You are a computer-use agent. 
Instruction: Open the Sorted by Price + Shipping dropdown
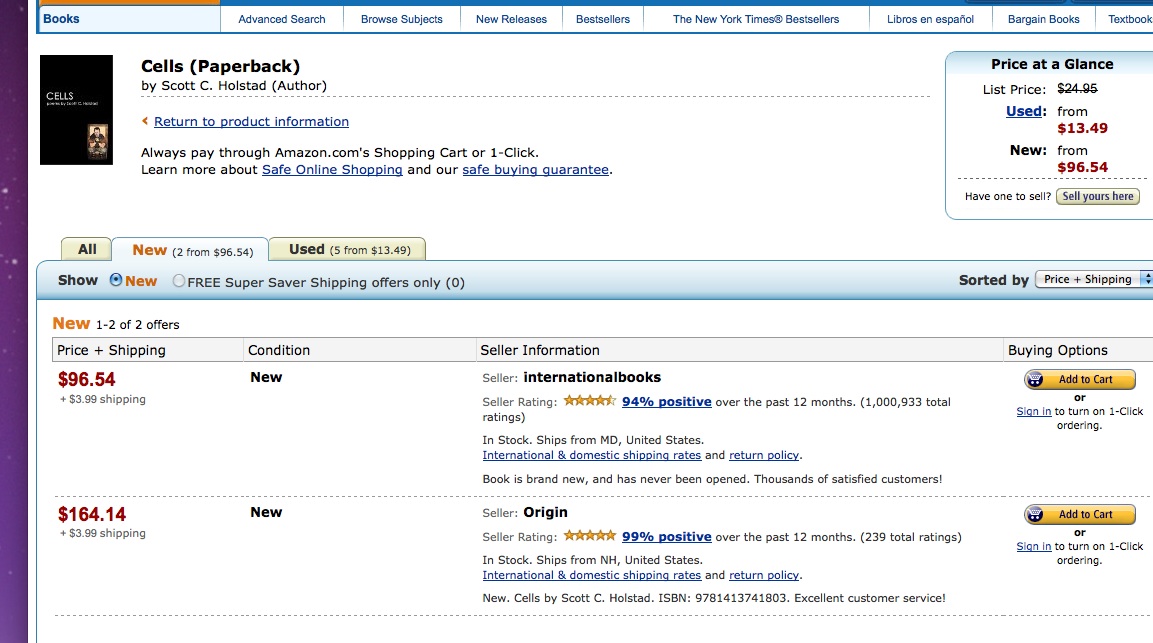[x=1093, y=279]
